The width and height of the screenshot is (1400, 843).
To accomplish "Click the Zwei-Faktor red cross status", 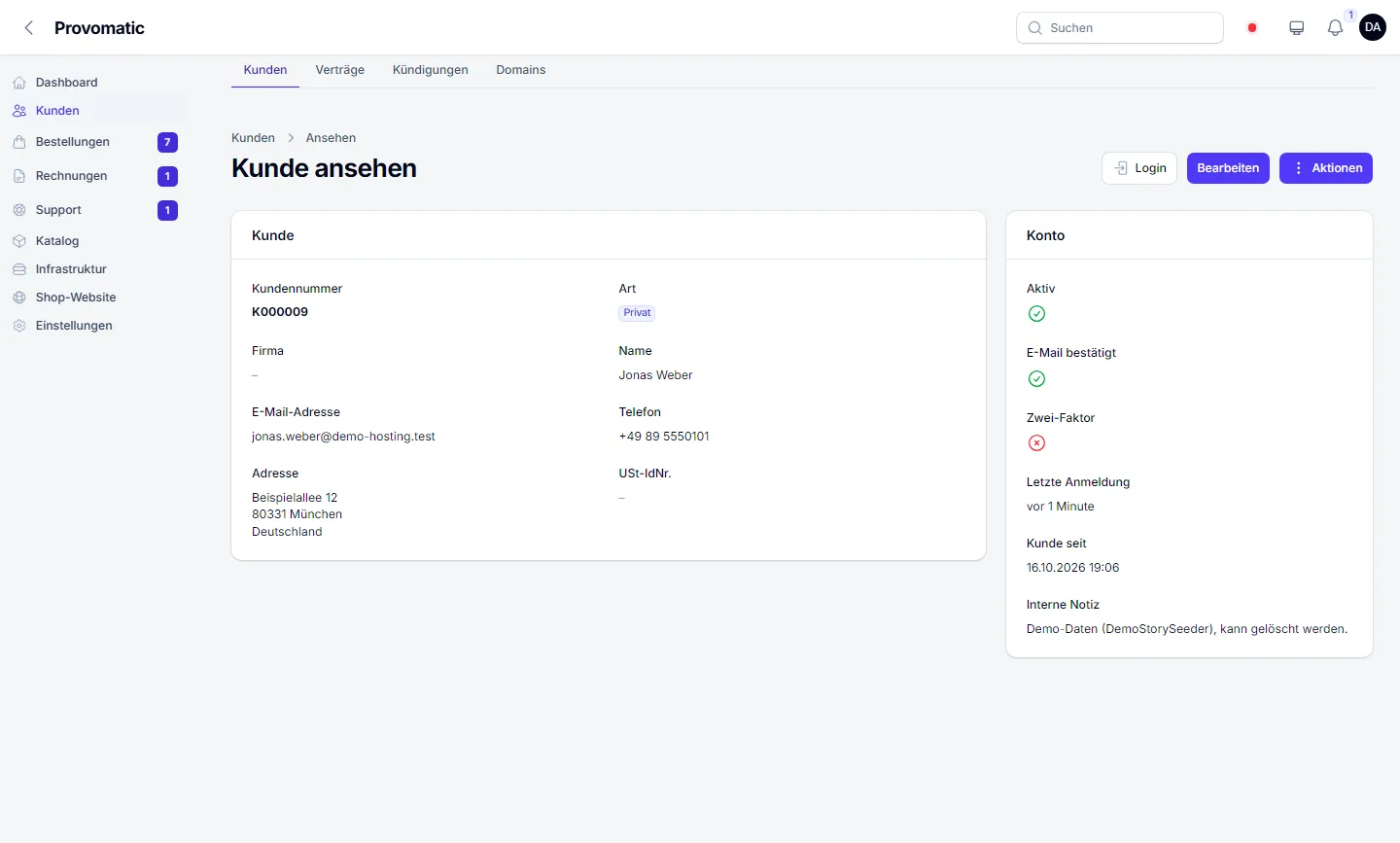I will click(x=1036, y=442).
